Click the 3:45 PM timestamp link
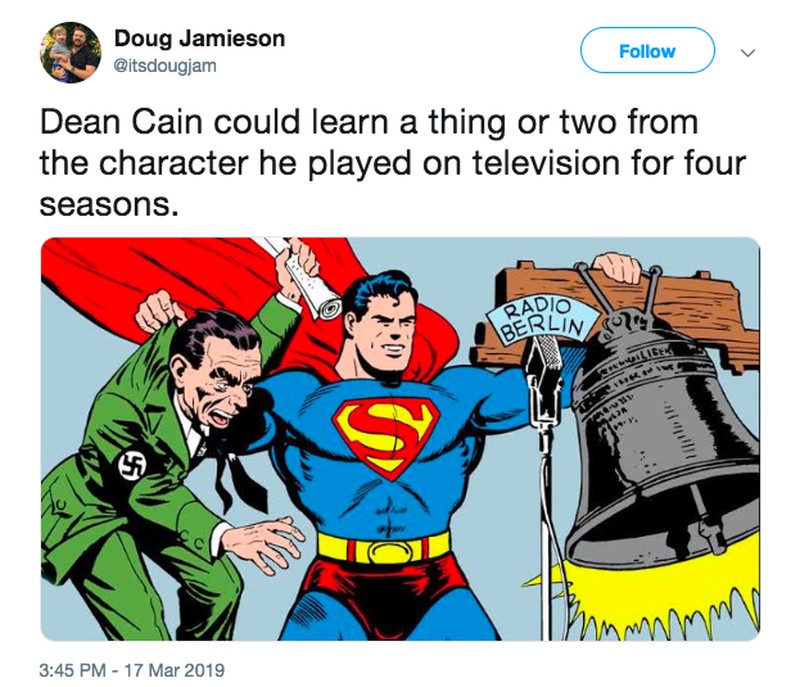 click(x=72, y=670)
